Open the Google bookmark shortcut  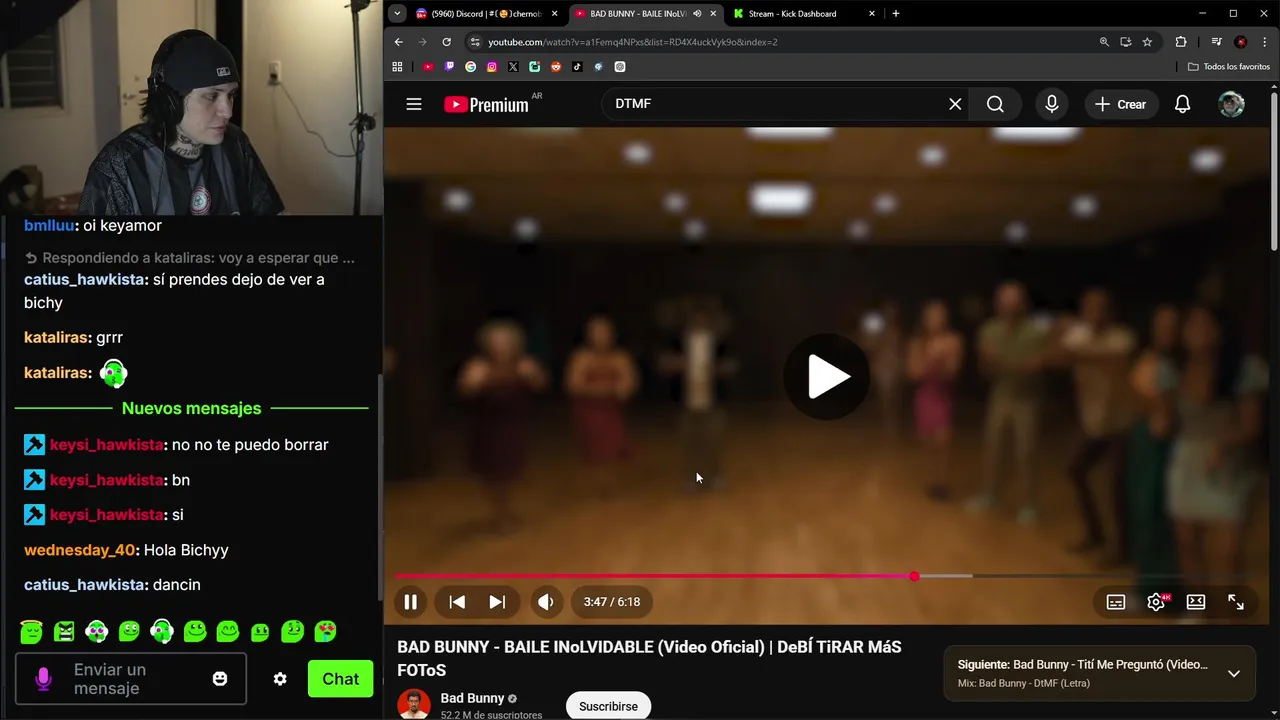tap(471, 67)
